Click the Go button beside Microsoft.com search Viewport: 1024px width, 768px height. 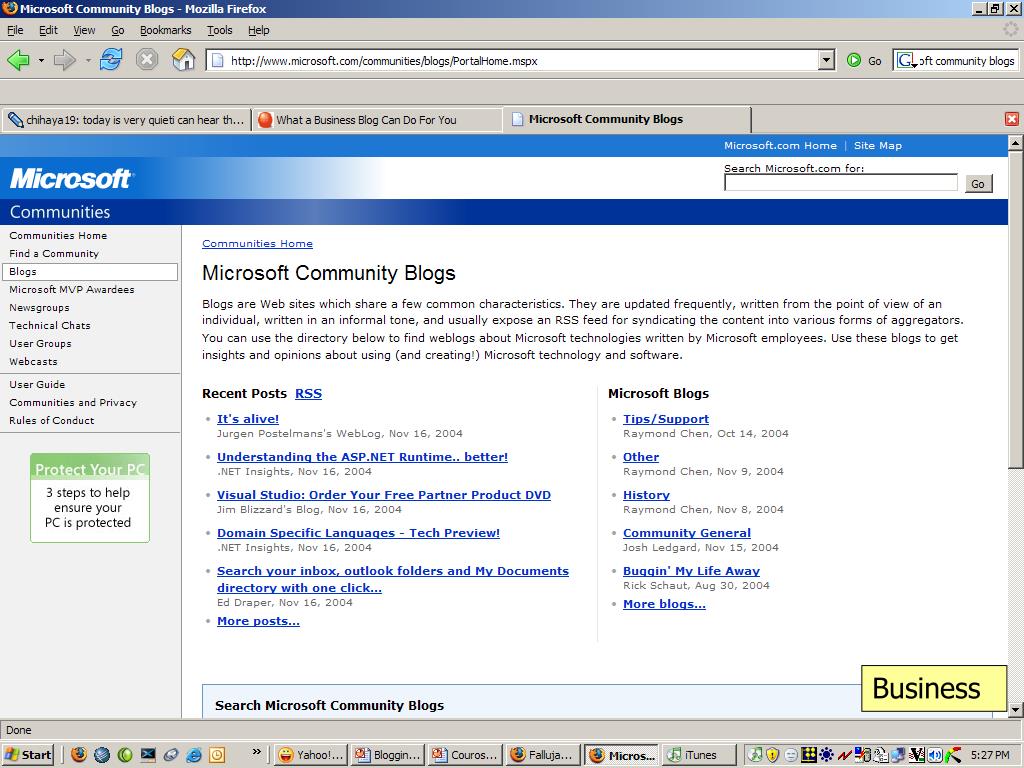tap(978, 184)
